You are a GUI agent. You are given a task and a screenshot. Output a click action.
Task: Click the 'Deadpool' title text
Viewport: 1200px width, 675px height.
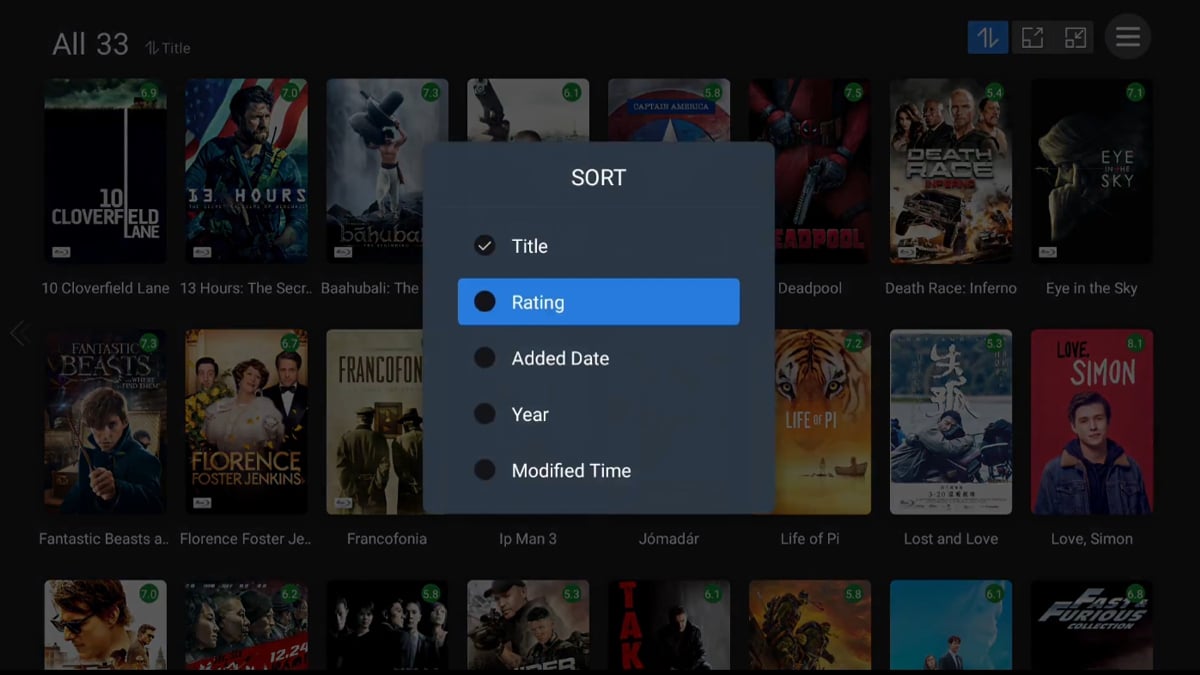coord(810,288)
